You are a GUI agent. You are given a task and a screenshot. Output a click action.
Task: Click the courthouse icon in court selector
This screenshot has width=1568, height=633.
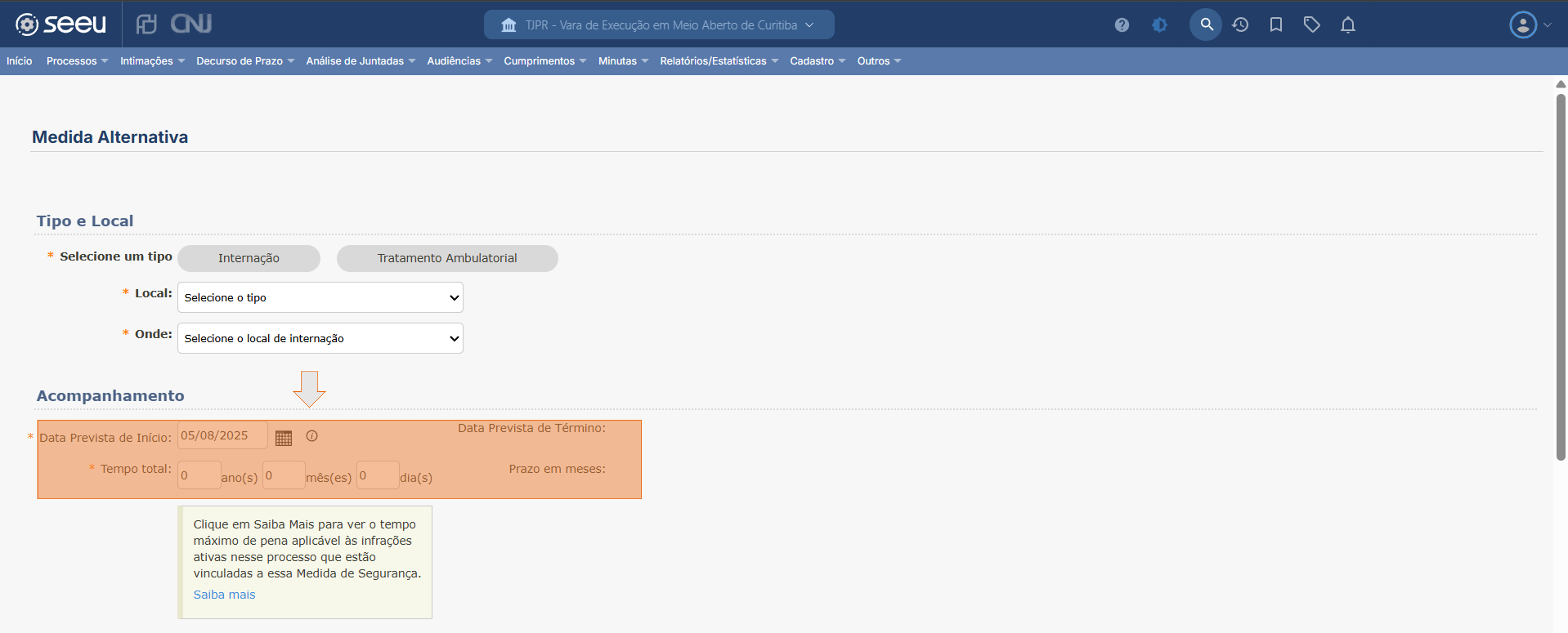click(x=508, y=25)
